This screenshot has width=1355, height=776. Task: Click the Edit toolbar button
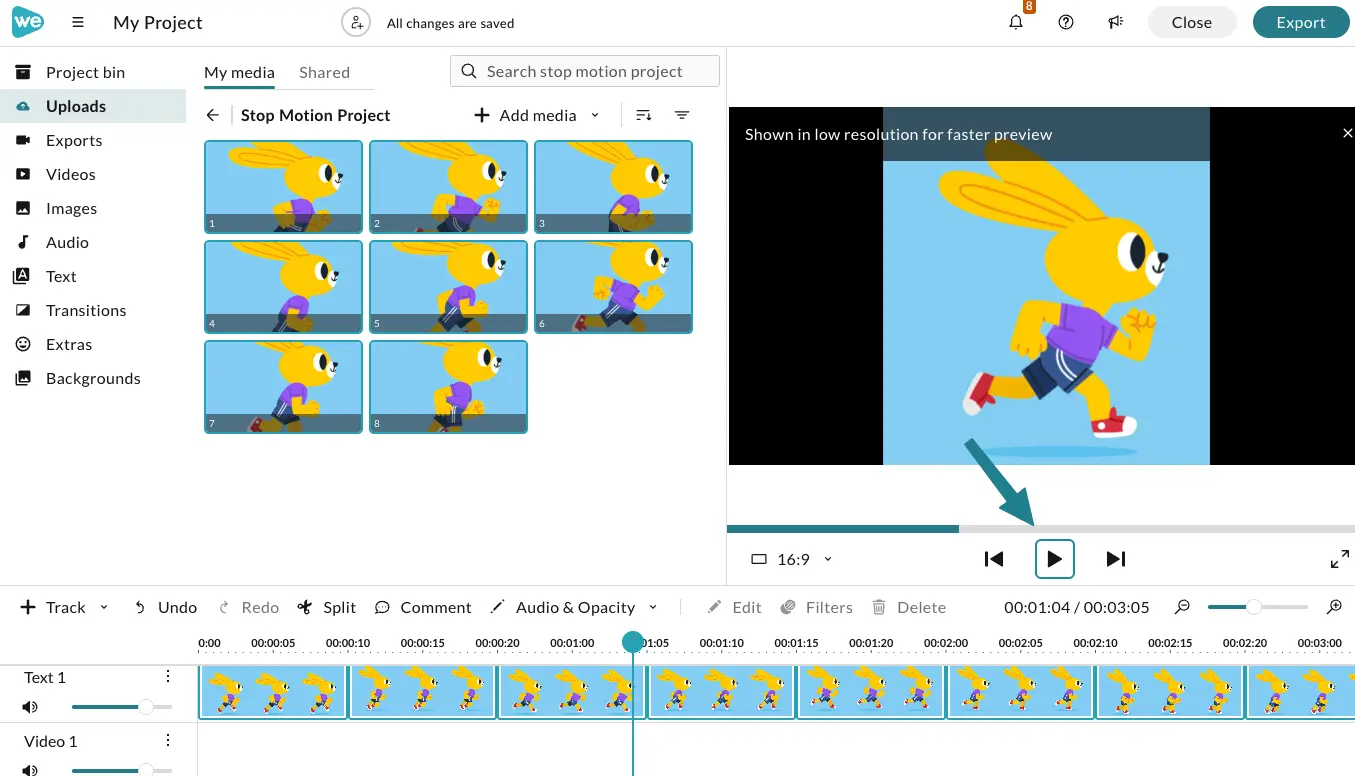point(734,607)
